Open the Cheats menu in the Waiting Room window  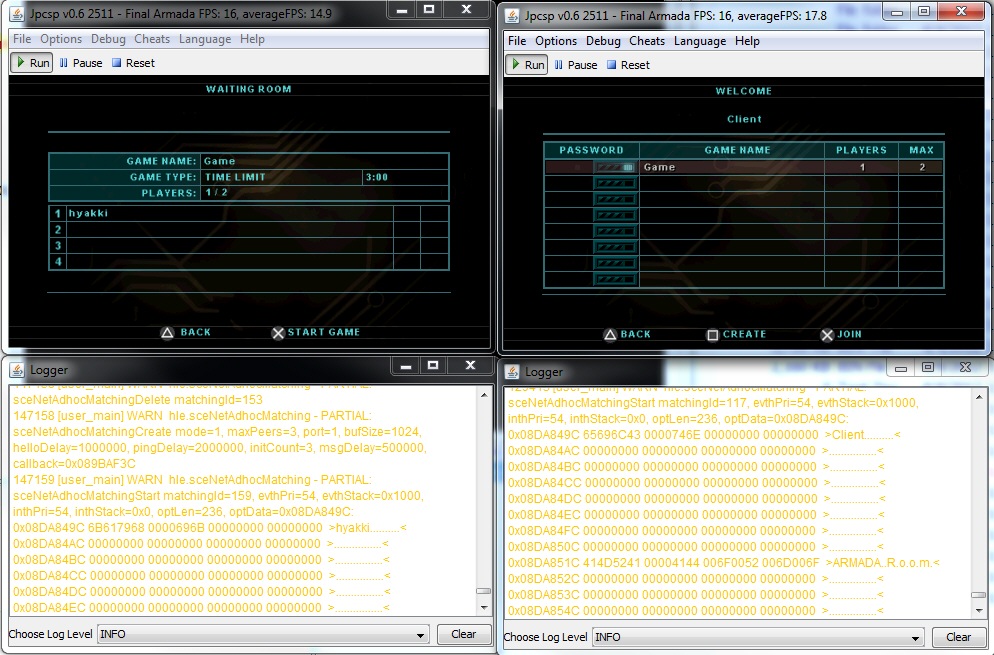pos(152,39)
